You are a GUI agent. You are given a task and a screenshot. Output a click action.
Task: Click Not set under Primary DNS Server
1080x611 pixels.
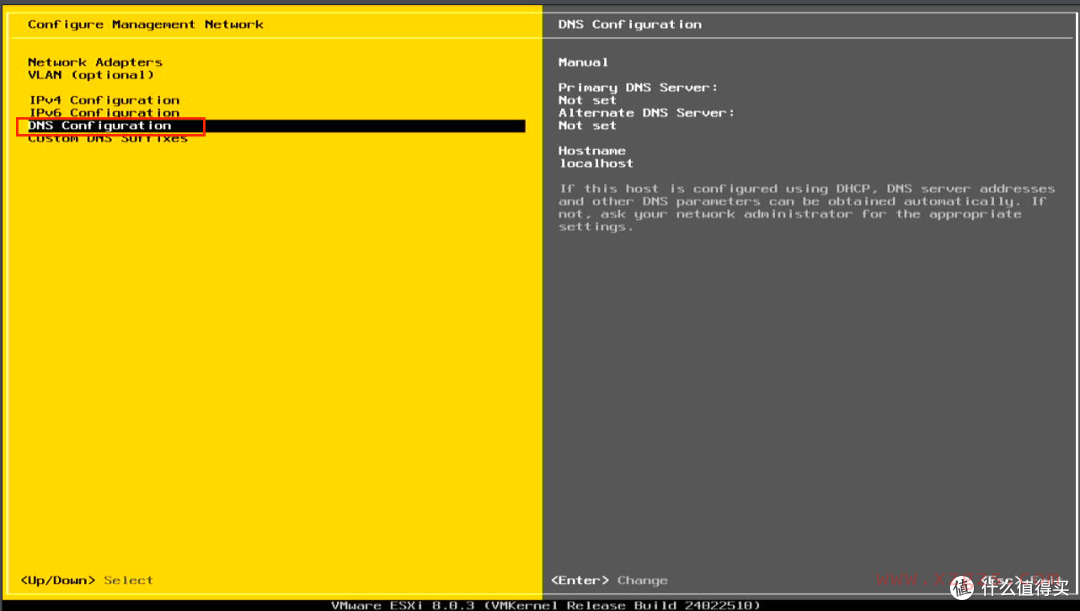(587, 100)
